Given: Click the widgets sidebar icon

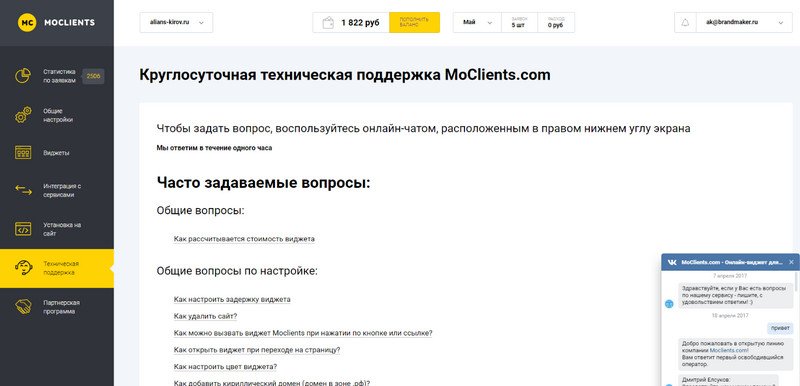Looking at the screenshot, I should click(23, 152).
